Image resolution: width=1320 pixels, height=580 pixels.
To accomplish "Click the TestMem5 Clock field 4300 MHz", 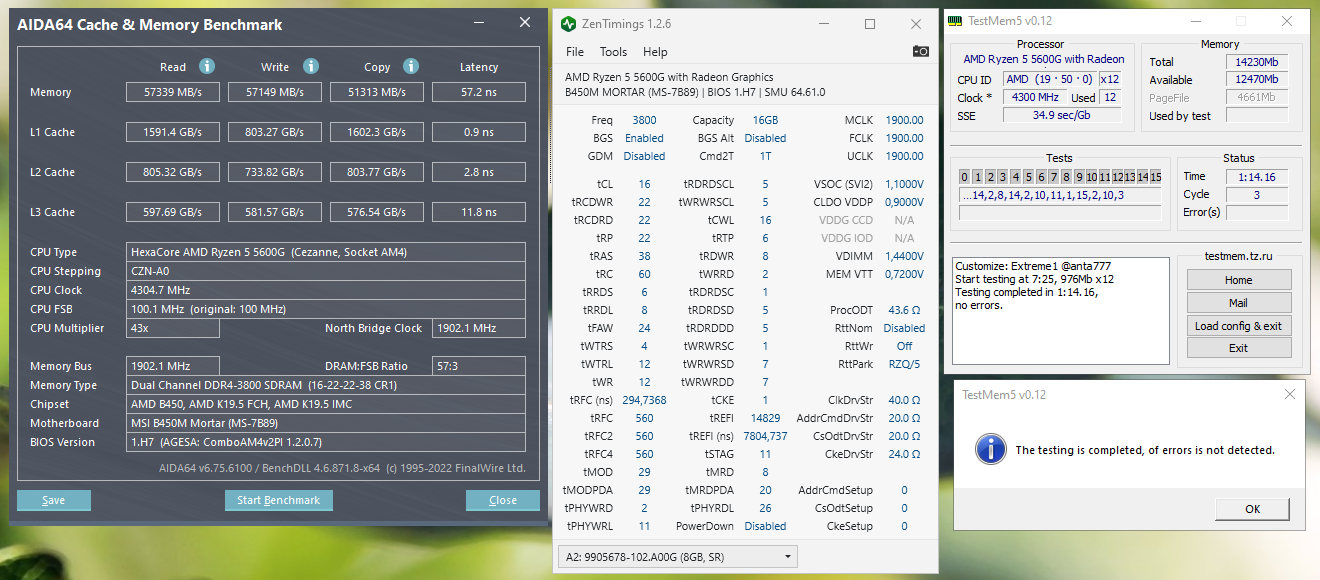I will [1034, 98].
